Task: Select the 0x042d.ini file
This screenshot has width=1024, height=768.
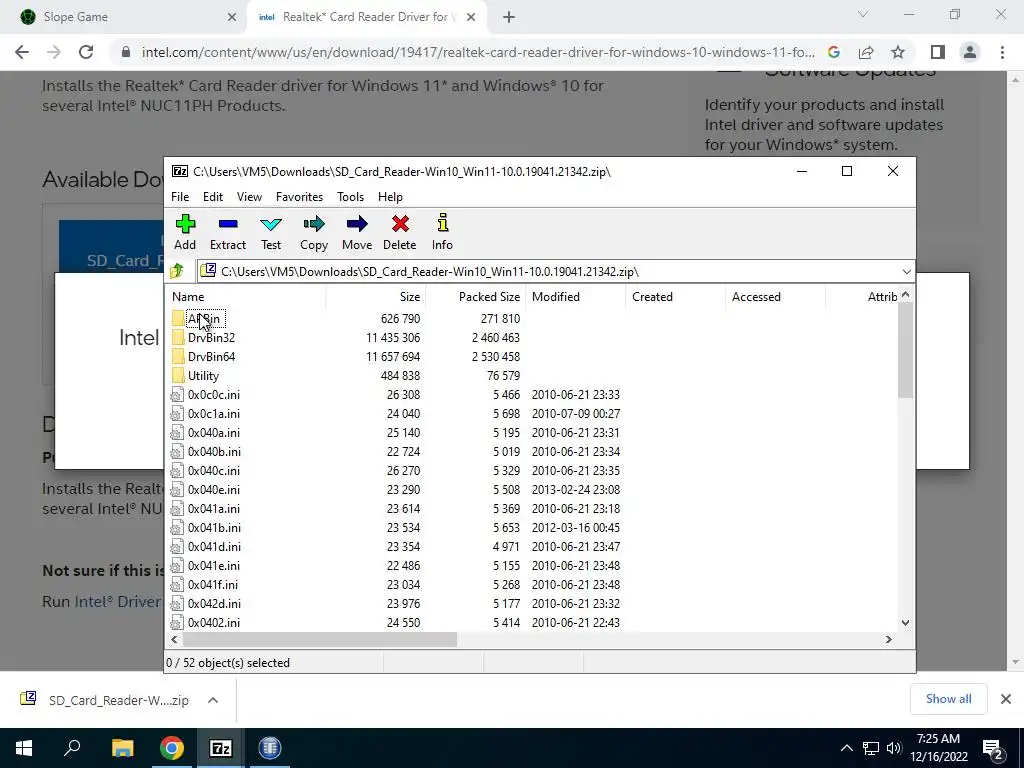Action: point(214,603)
